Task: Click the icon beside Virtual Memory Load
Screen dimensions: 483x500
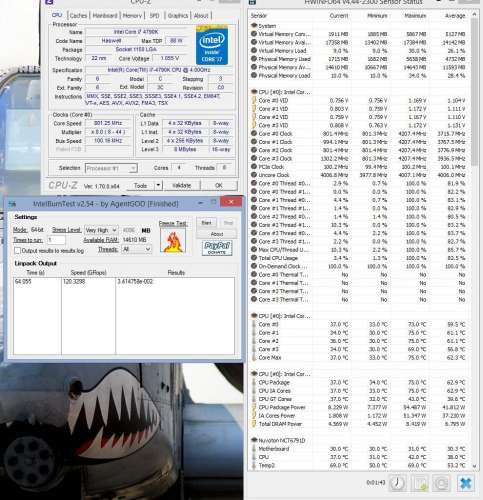Action: (x=254, y=51)
